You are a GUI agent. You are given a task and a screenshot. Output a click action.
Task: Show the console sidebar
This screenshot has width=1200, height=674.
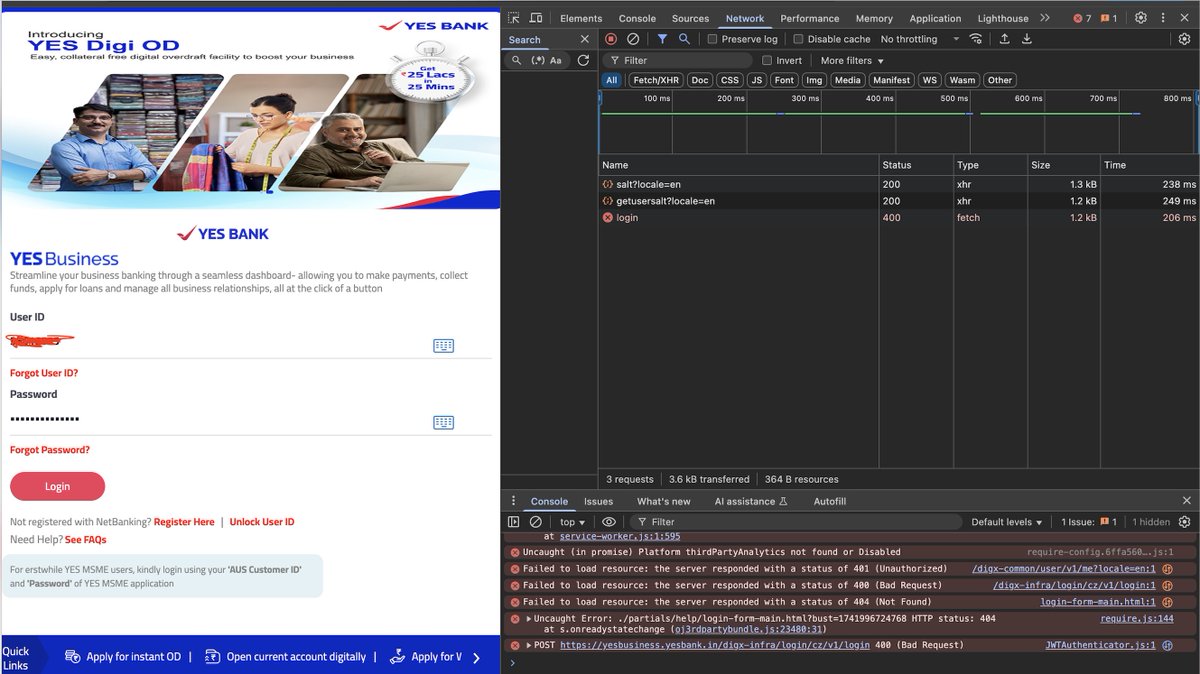pyautogui.click(x=513, y=522)
